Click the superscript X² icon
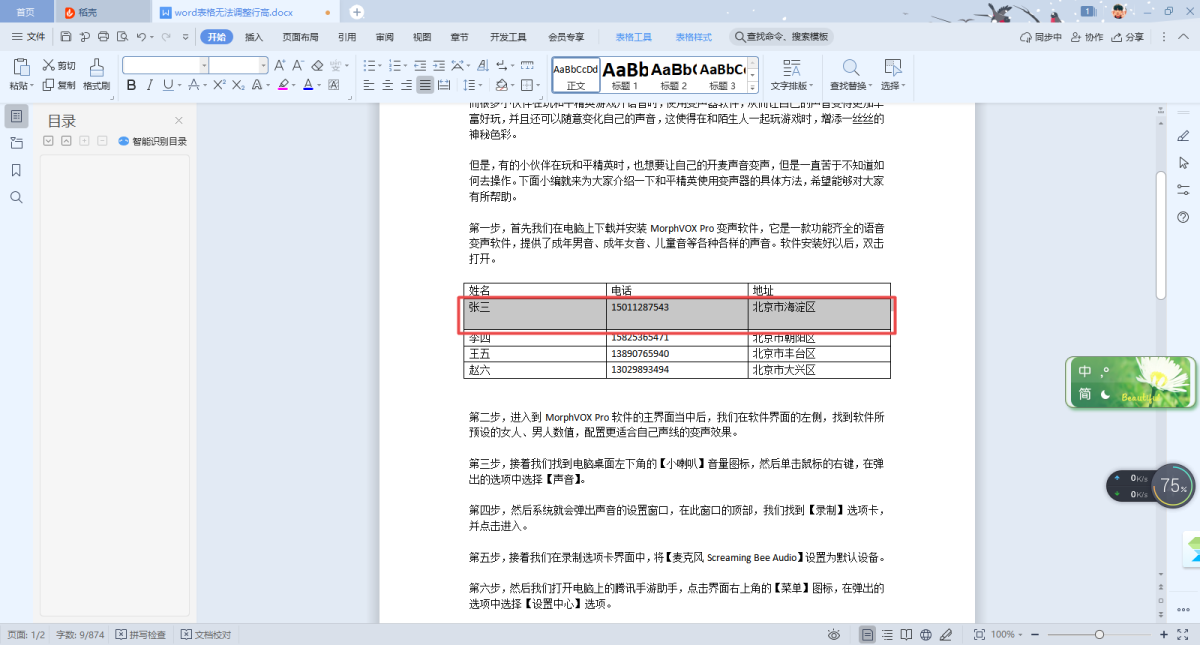This screenshot has height=645, width=1200. (217, 86)
